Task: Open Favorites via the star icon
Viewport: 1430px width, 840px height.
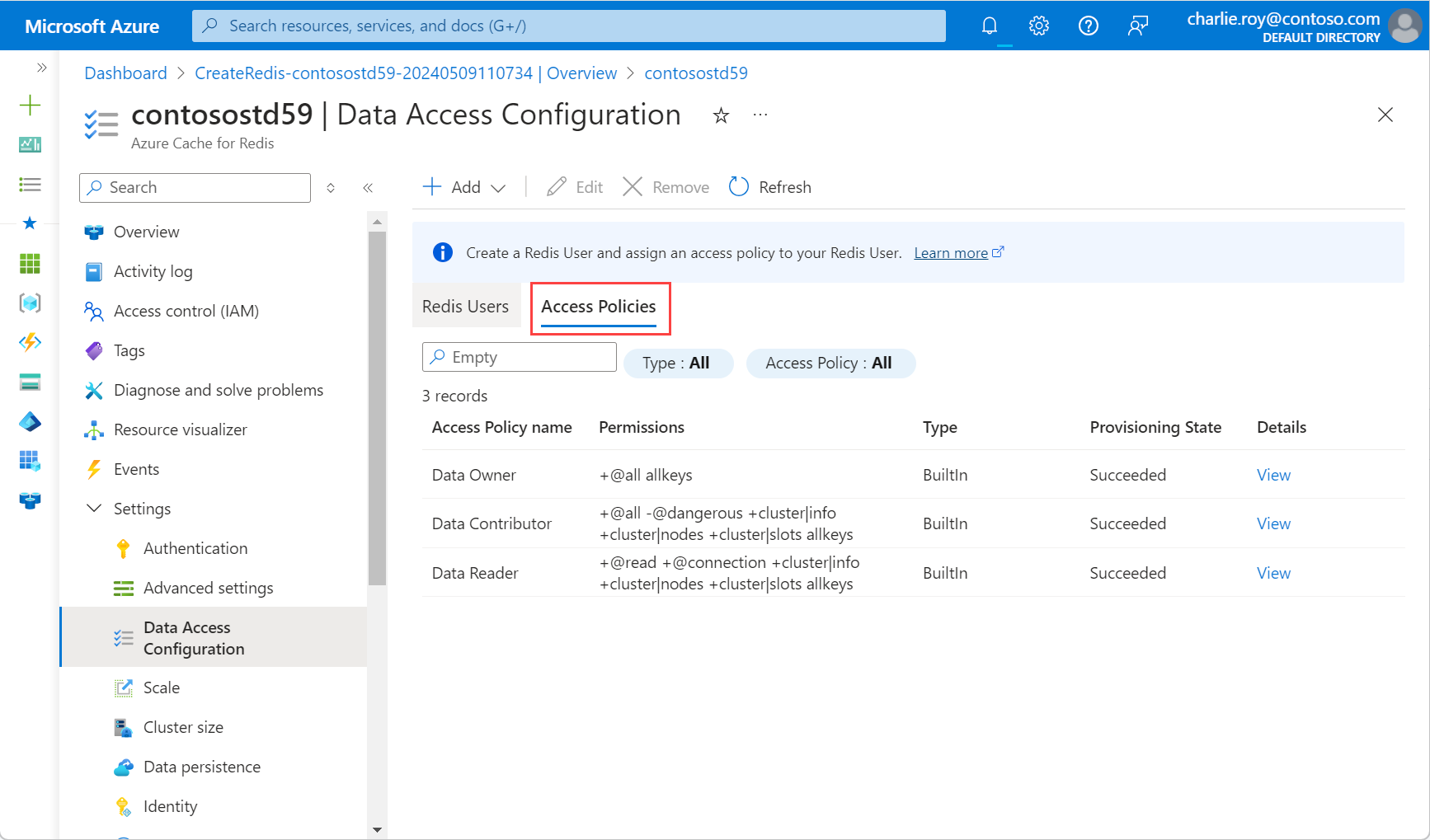Action: click(30, 223)
